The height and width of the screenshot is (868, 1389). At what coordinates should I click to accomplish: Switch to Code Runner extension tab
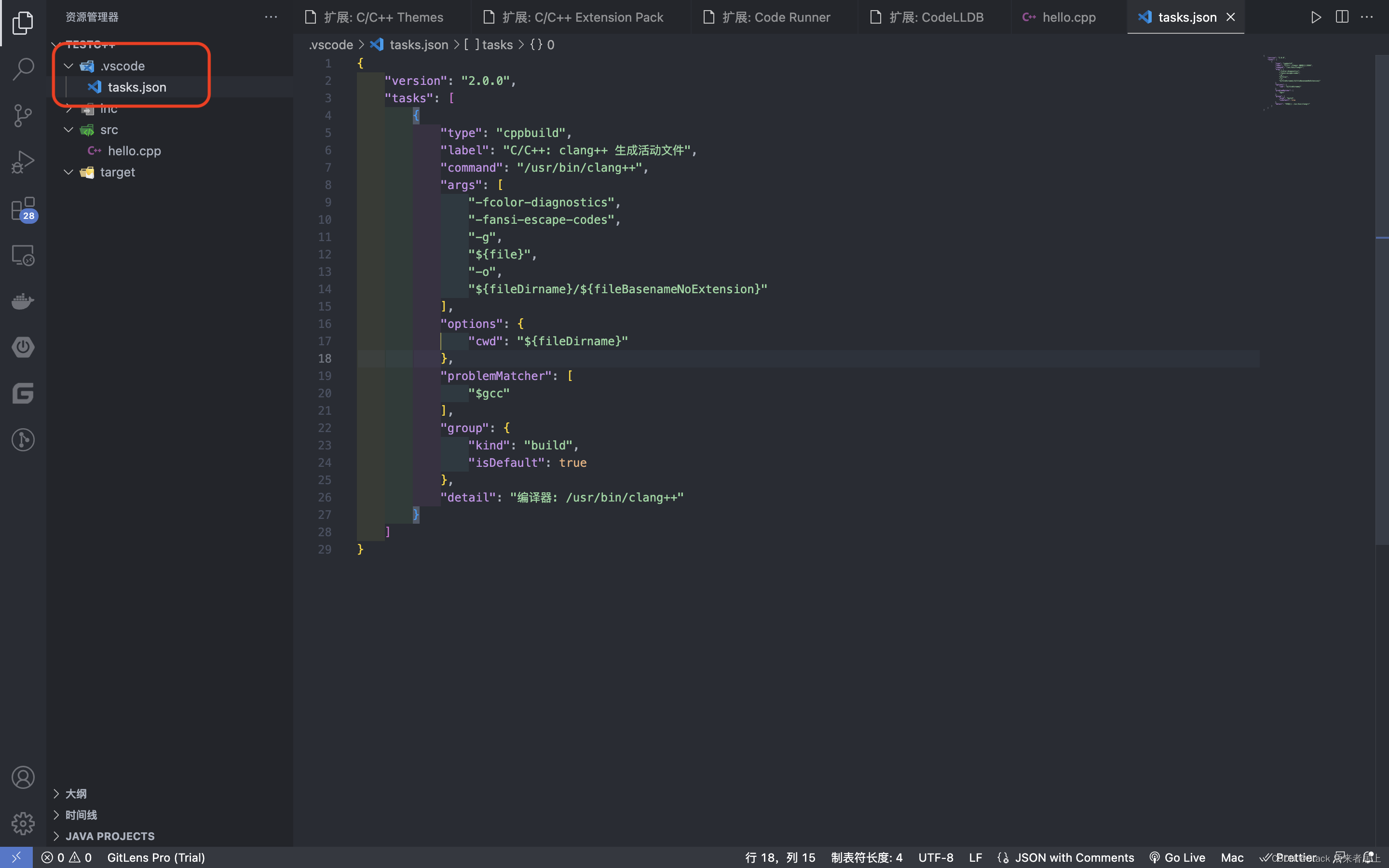click(x=775, y=17)
